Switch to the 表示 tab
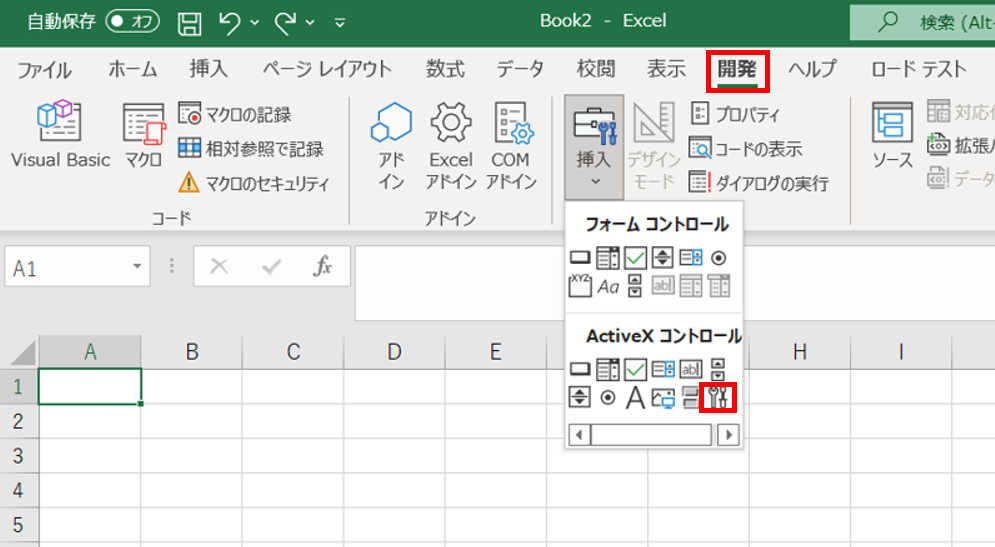995x547 pixels. (x=666, y=69)
